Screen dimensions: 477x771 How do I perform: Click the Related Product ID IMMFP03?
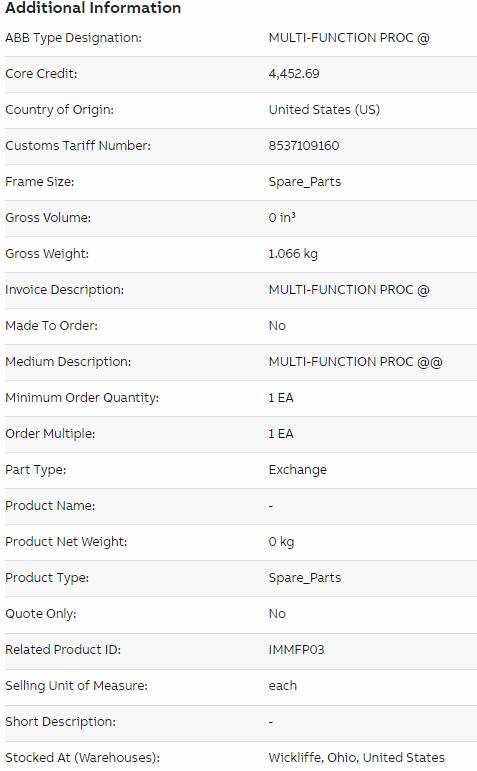click(296, 650)
